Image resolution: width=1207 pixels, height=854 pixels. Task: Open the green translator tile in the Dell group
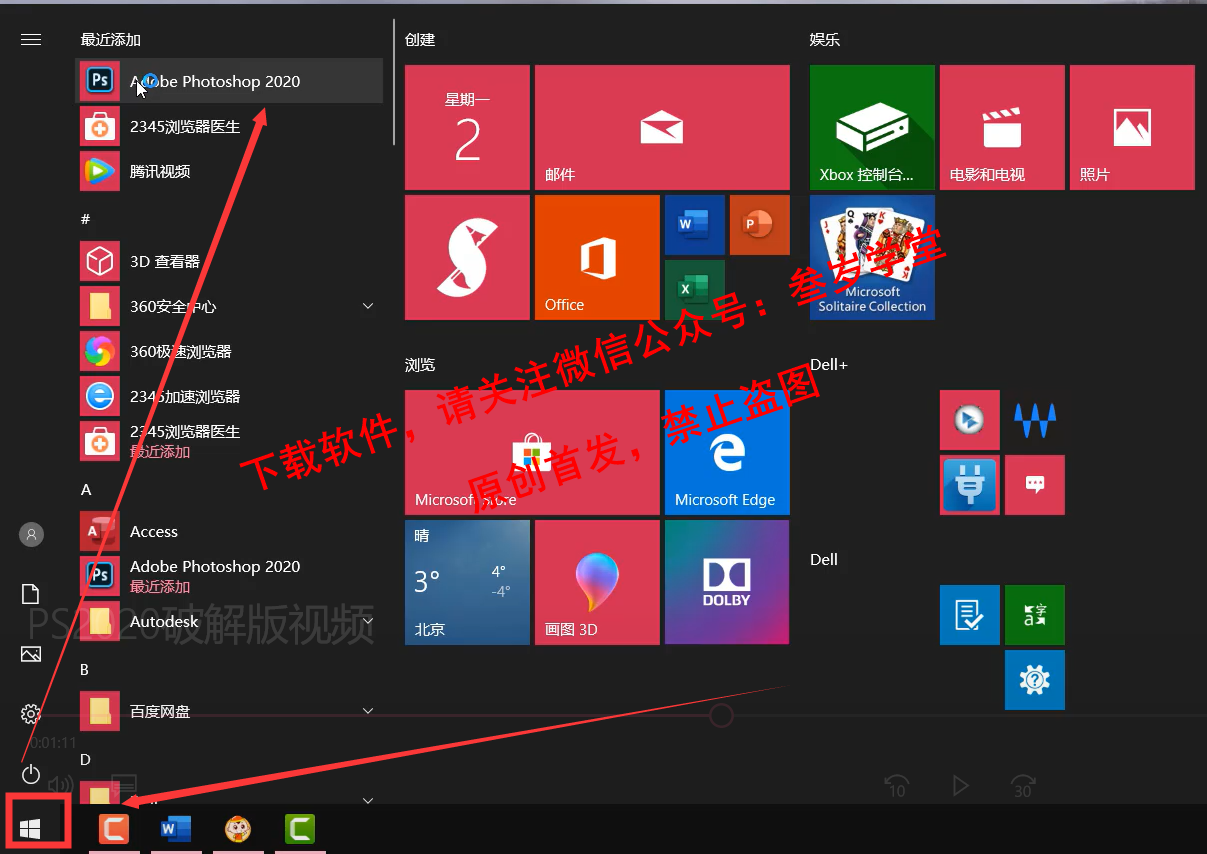click(1035, 615)
